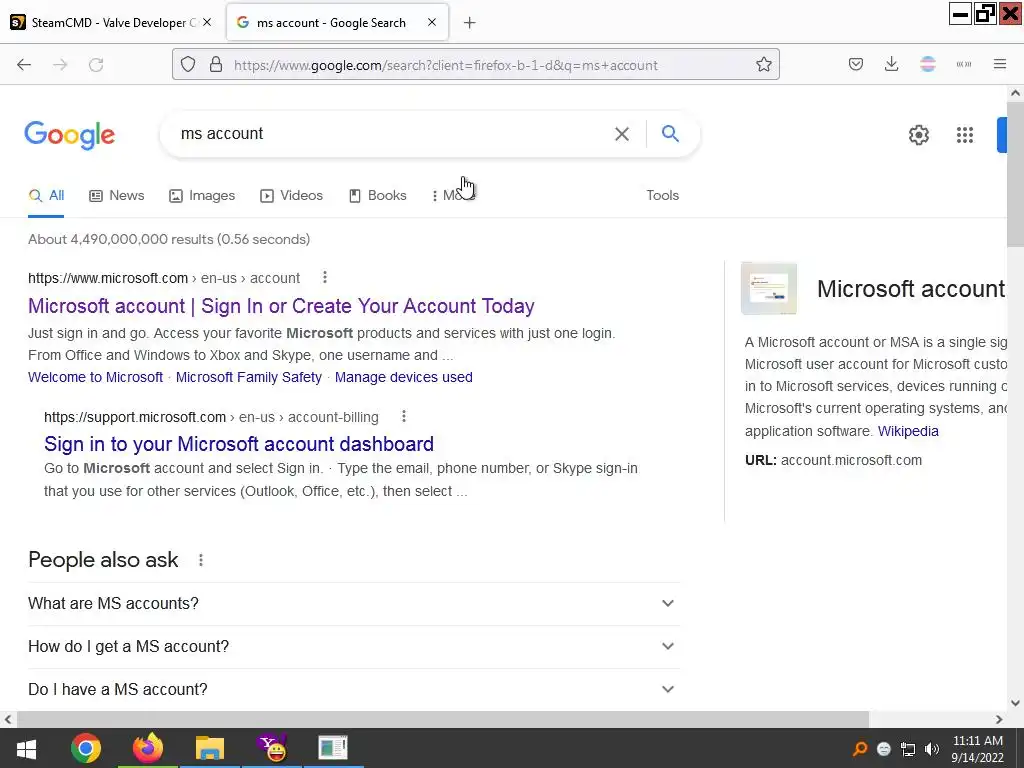1024x768 pixels.
Task: Open options for the microsoft.com result
Action: [x=325, y=278]
